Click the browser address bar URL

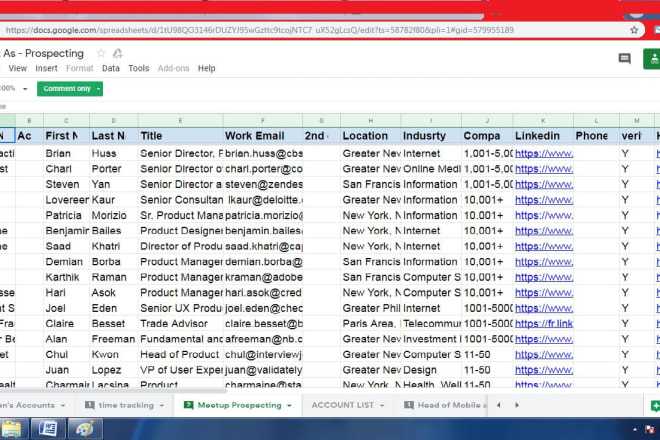tap(260, 30)
